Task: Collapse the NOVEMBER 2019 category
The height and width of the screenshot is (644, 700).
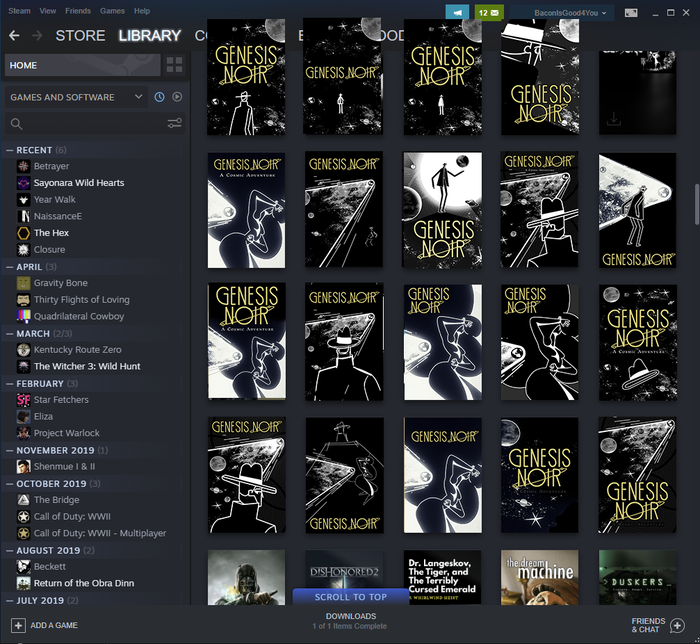Action: [x=9, y=450]
